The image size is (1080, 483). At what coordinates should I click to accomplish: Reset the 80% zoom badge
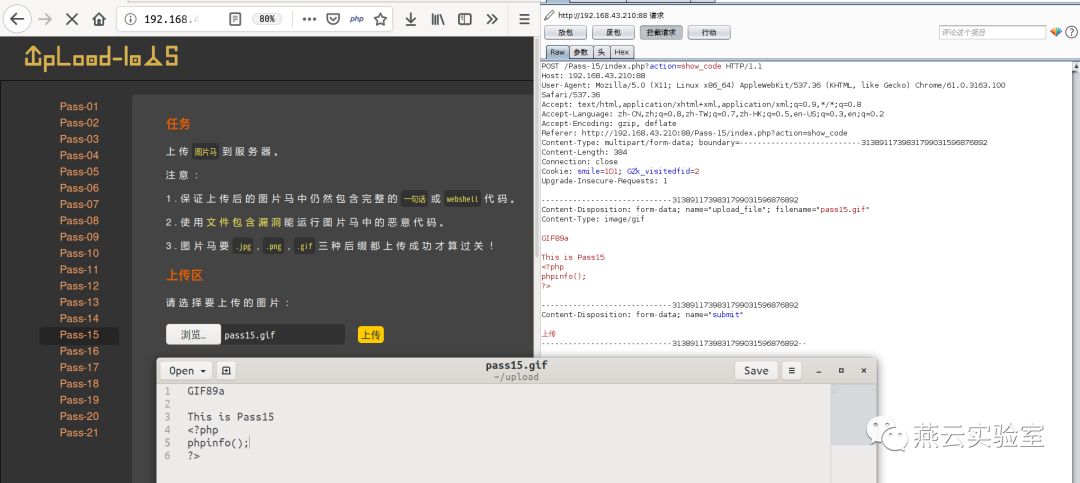[267, 19]
